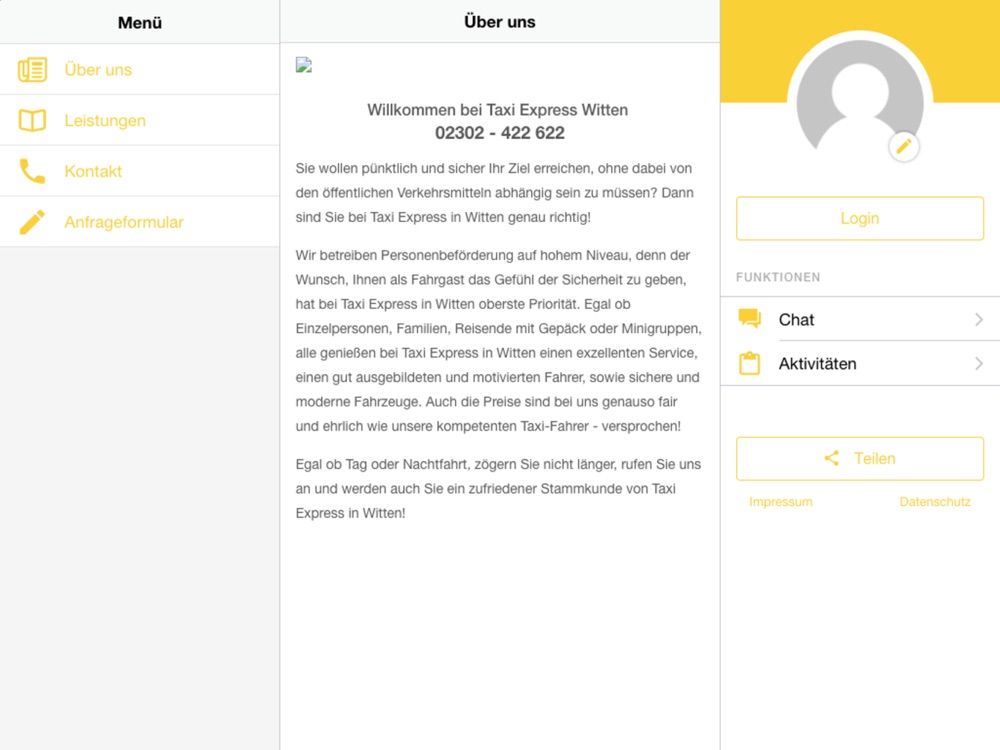Open the Über uns menu entry

140,70
